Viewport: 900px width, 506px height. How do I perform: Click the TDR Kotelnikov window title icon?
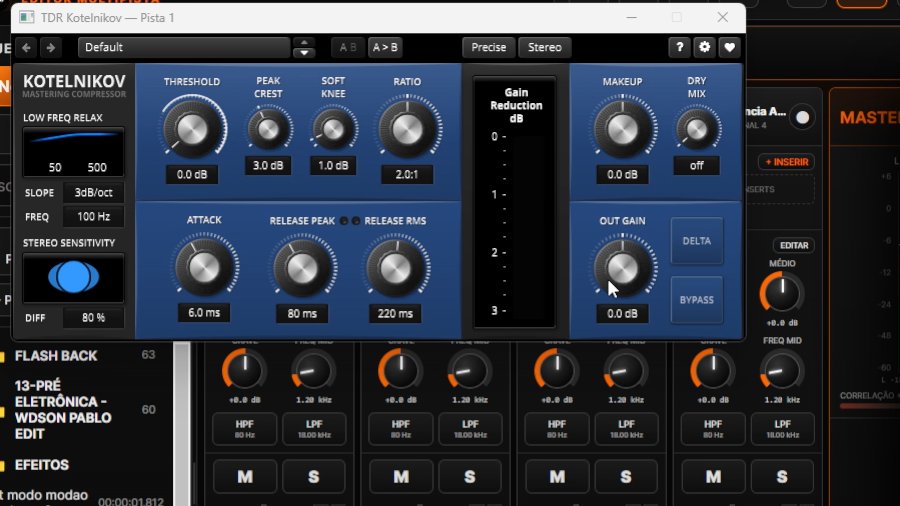coord(26,17)
